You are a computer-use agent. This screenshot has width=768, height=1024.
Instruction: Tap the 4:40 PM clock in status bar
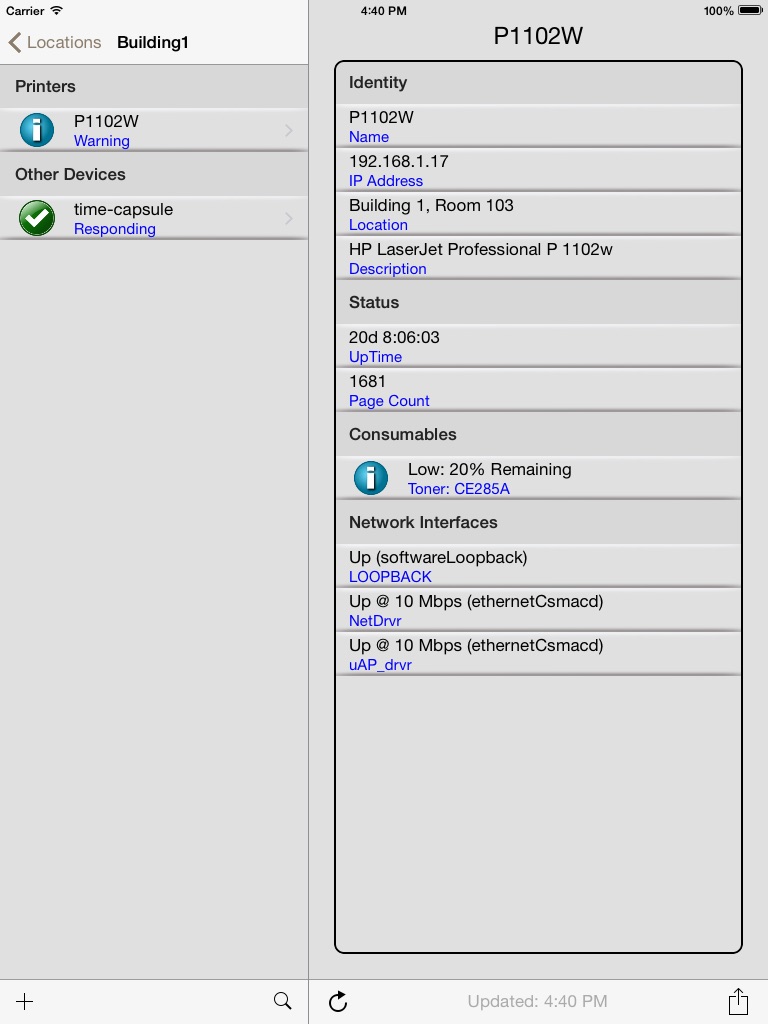[383, 11]
